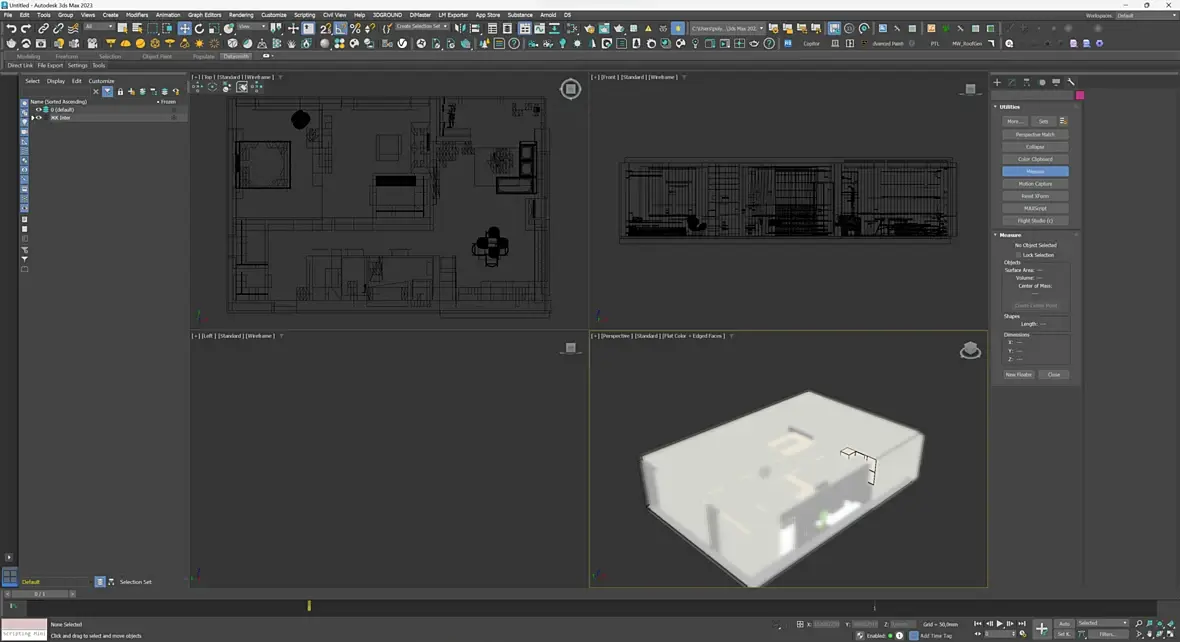Open the Workspaces dropdown set to Default
Screen dimensions: 1180x642
pos(1144,15)
